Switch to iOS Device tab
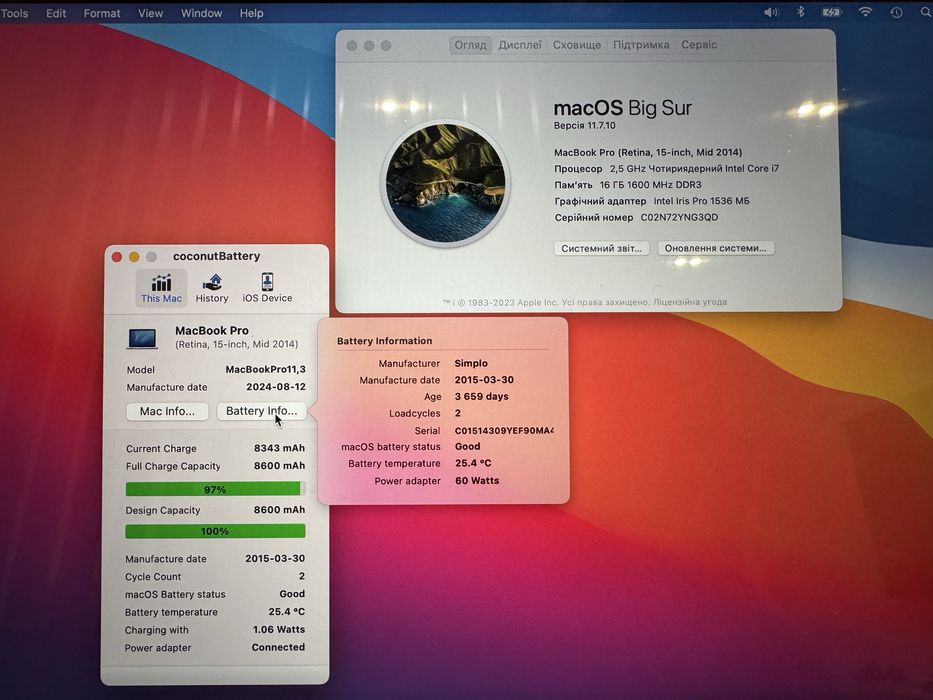The height and width of the screenshot is (700, 933). pos(267,289)
